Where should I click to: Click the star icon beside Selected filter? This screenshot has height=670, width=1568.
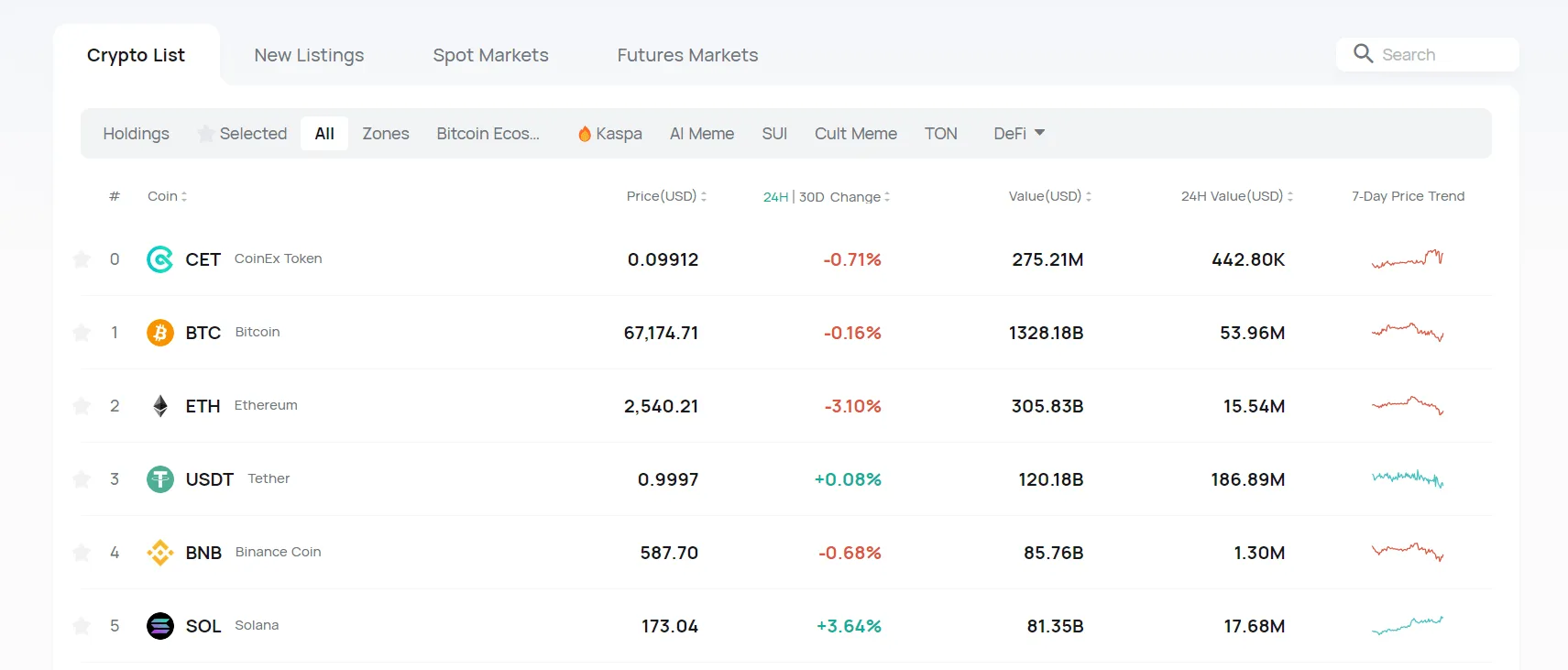click(x=206, y=134)
